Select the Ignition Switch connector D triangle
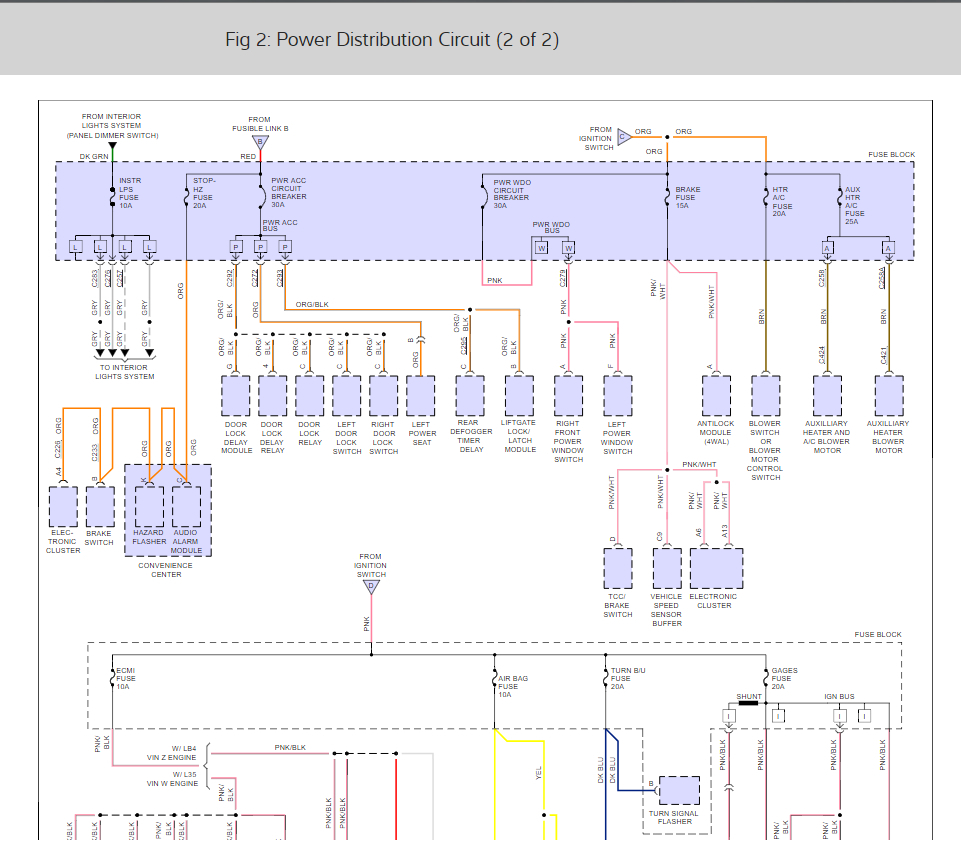This screenshot has height=841, width=961. [x=371, y=586]
